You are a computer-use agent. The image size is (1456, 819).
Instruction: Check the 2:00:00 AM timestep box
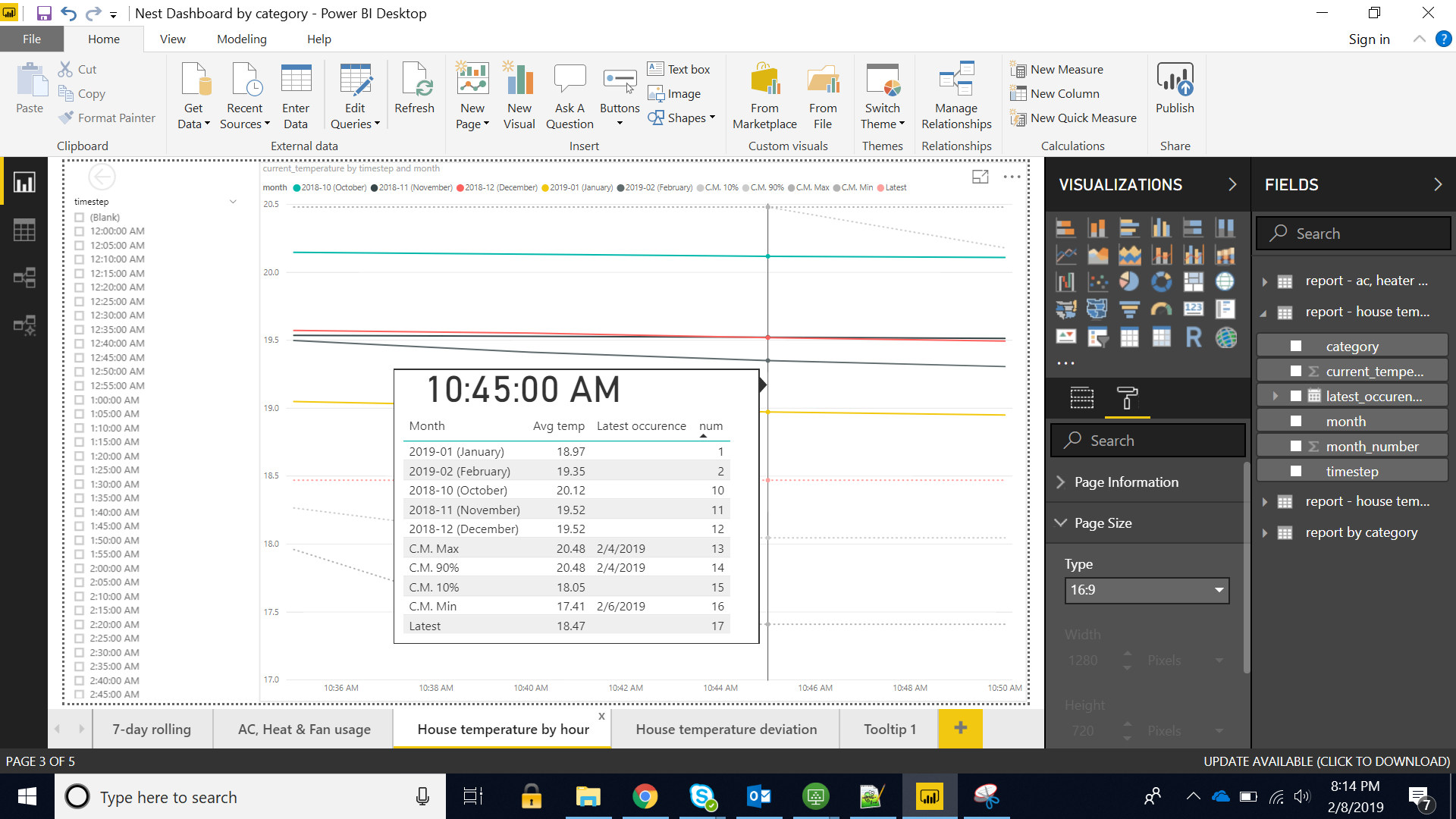click(x=79, y=568)
